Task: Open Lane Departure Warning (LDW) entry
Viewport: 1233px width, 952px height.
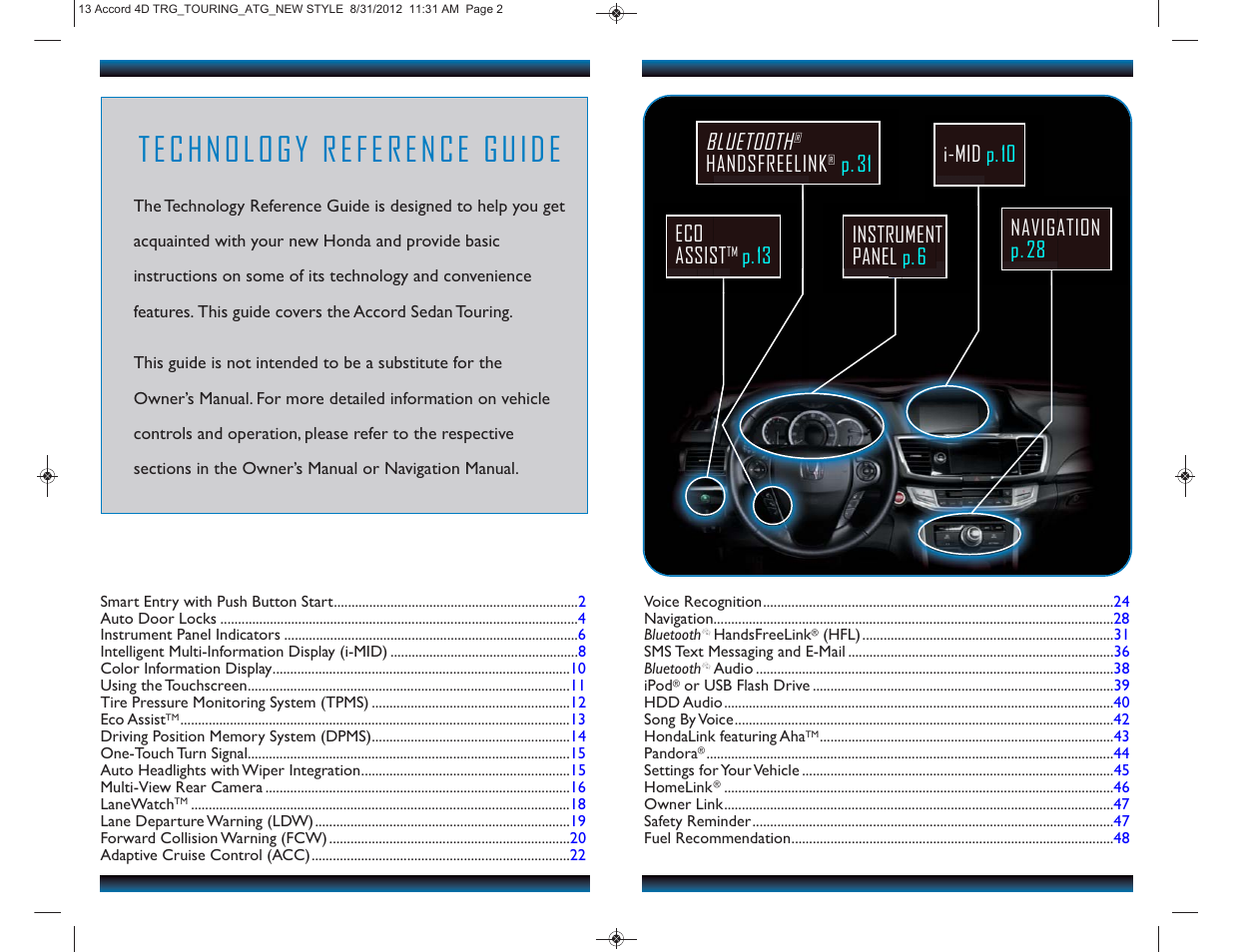Action: click(342, 821)
